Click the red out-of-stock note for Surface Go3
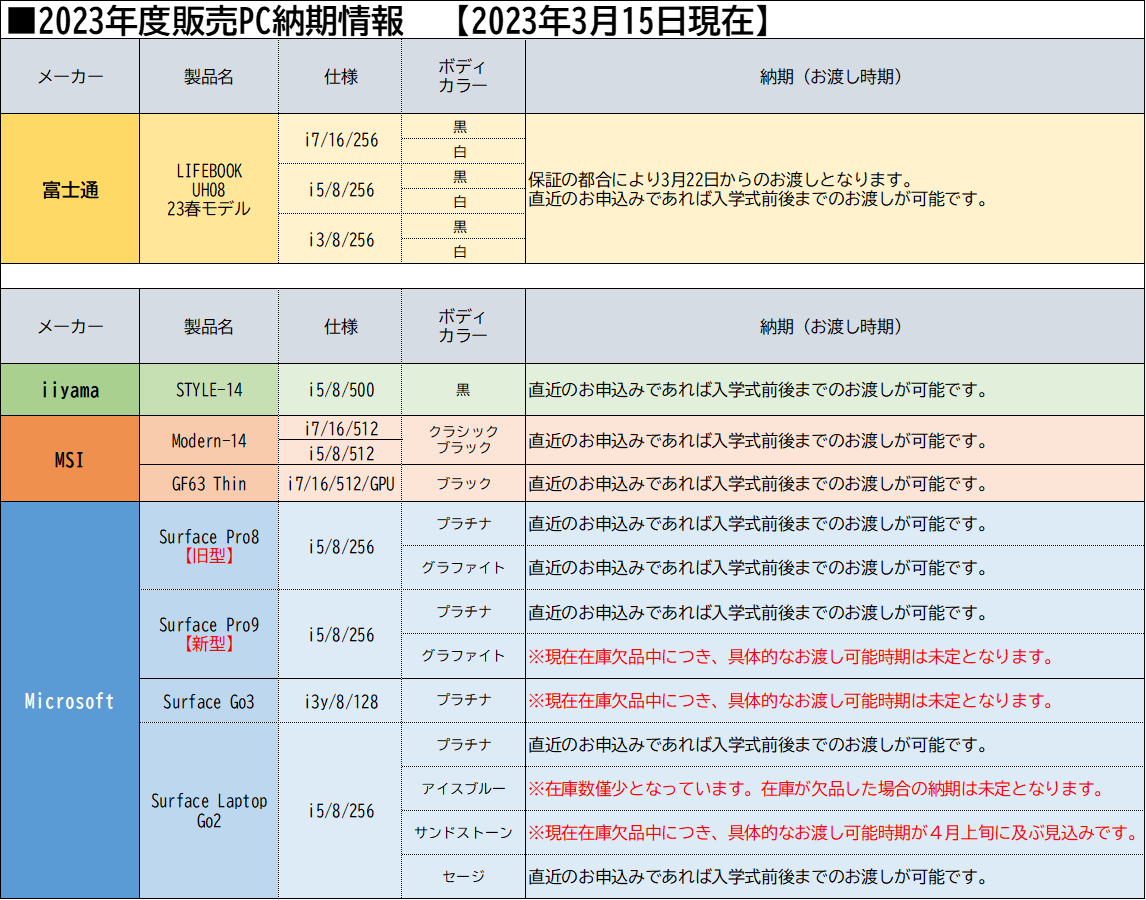 tap(790, 701)
